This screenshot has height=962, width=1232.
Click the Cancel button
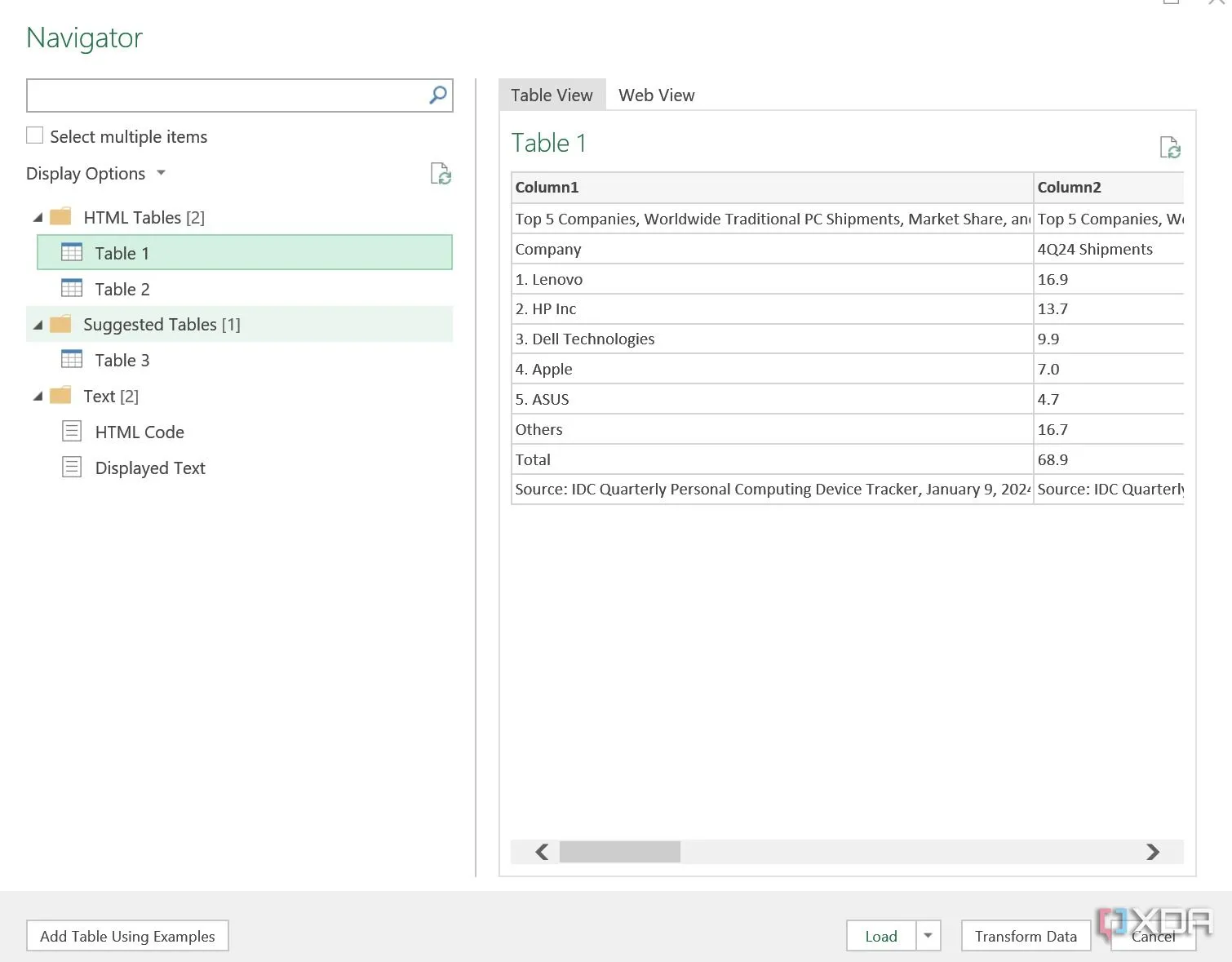point(1153,936)
